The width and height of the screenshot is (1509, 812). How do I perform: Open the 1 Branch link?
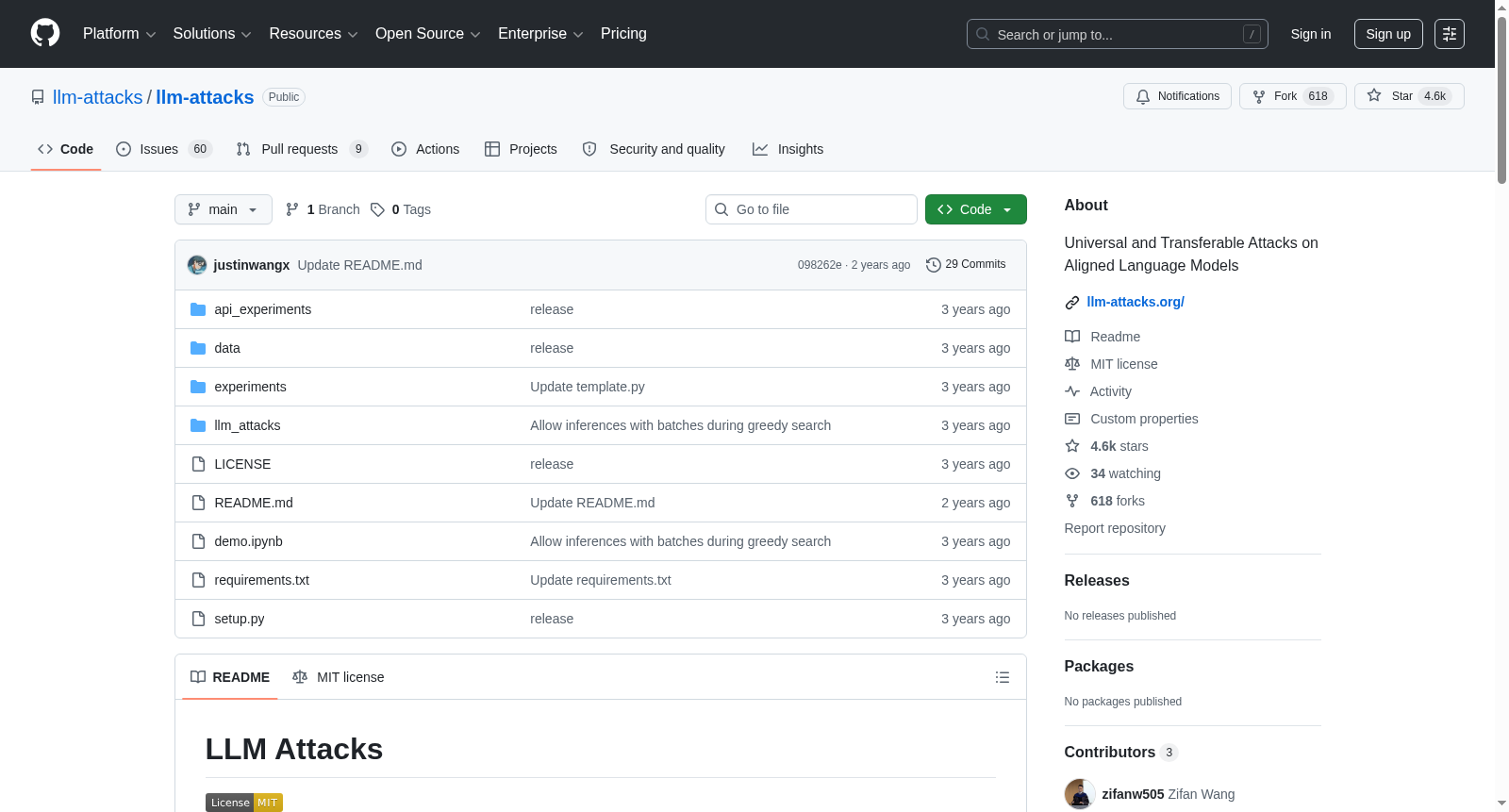[x=323, y=209]
